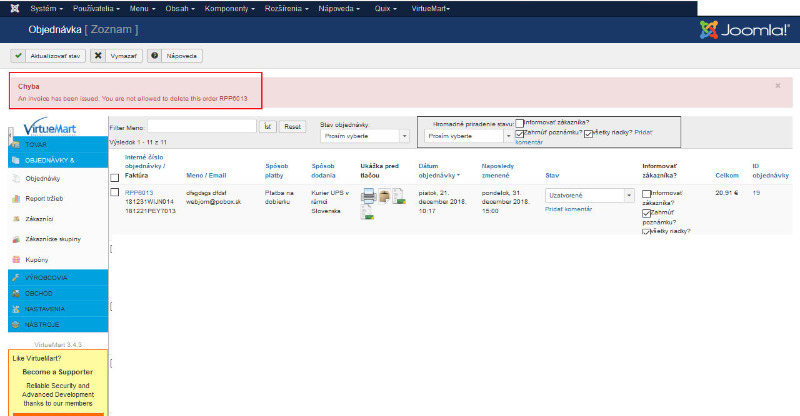Open the Obsah menu
This screenshot has width=800, height=416.
click(x=180, y=9)
